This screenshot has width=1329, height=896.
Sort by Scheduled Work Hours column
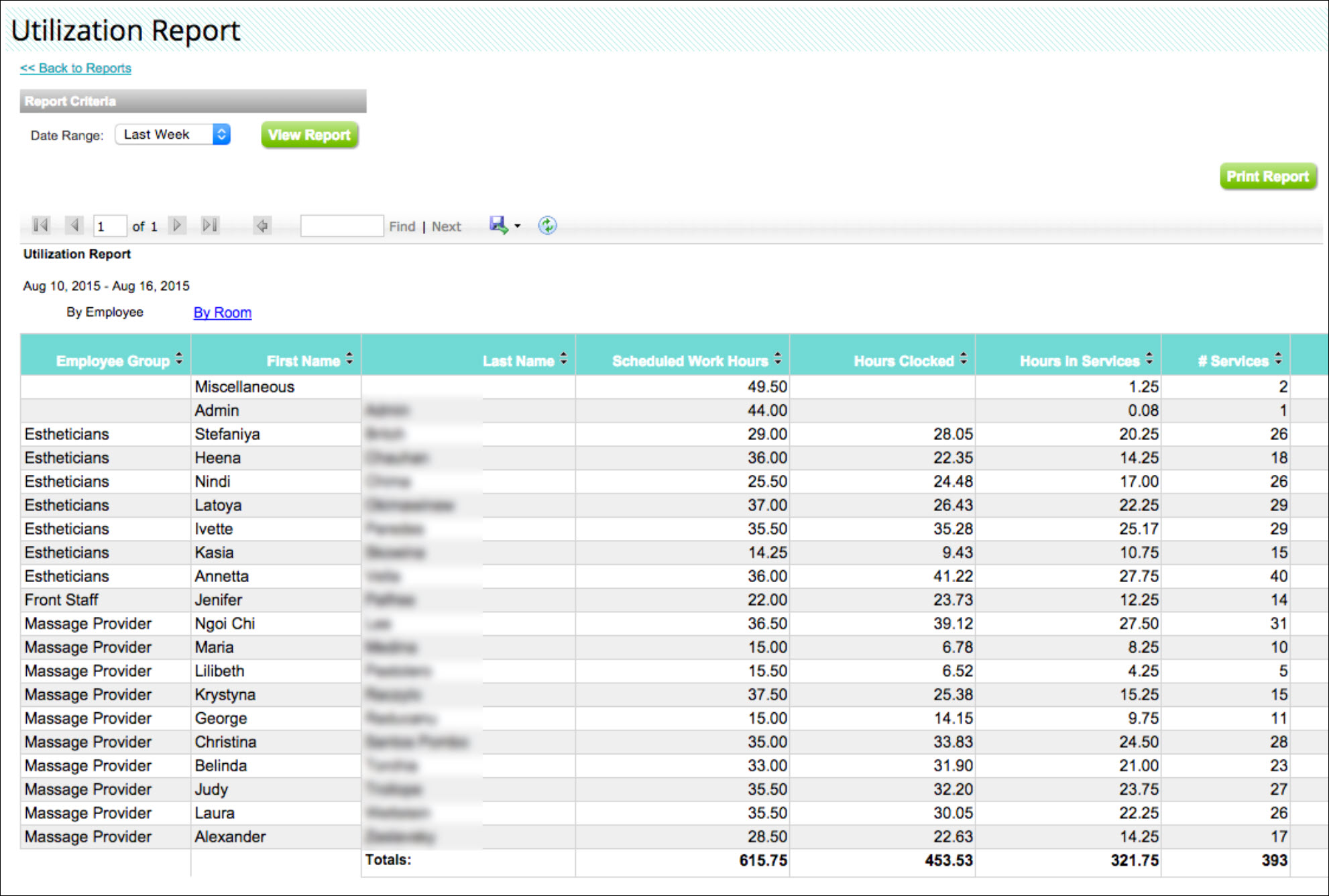pos(778,359)
